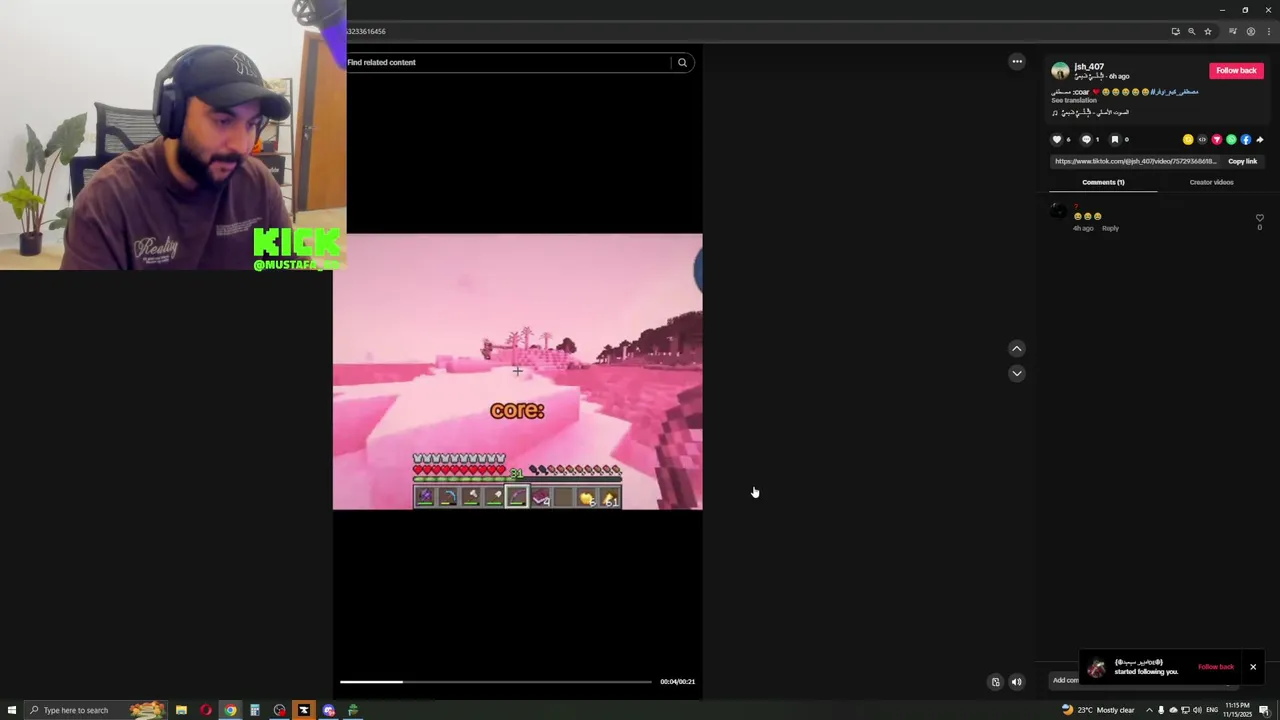The image size is (1280, 720).
Task: Reply to the emoji comment
Action: coord(1110,228)
